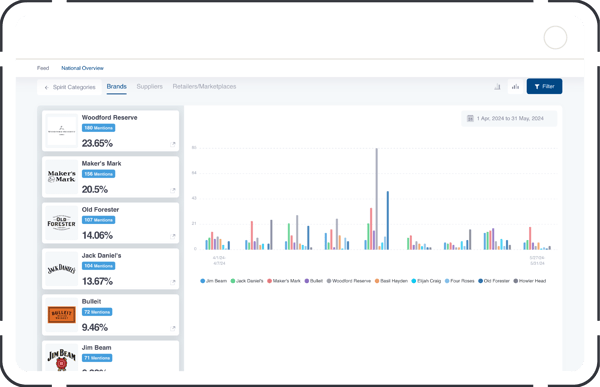Viewport: 600px width, 387px height.
Task: Switch to Retailers/Marketplaces tab
Action: click(x=204, y=87)
